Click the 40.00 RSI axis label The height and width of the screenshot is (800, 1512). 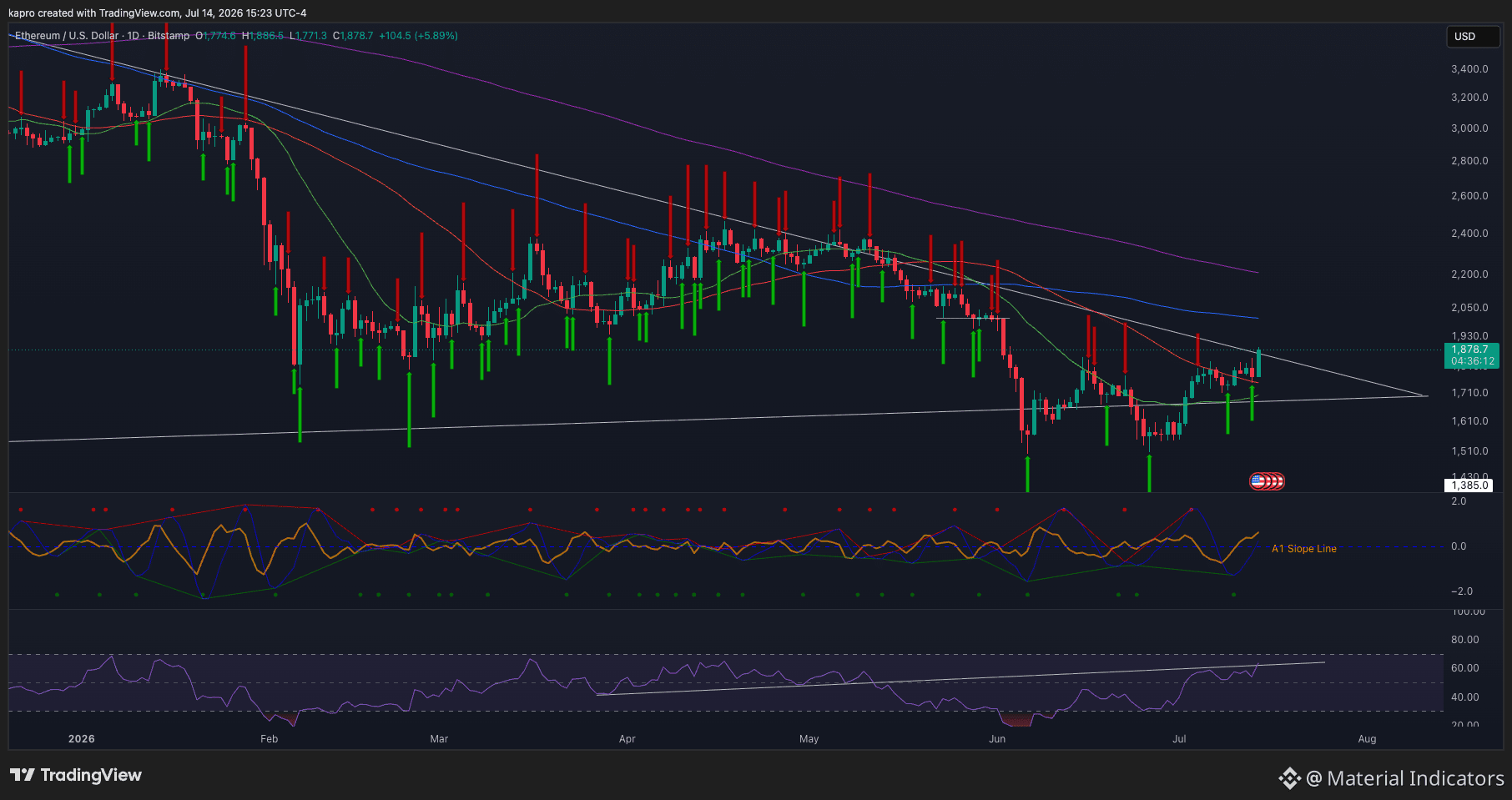pyautogui.click(x=1465, y=697)
